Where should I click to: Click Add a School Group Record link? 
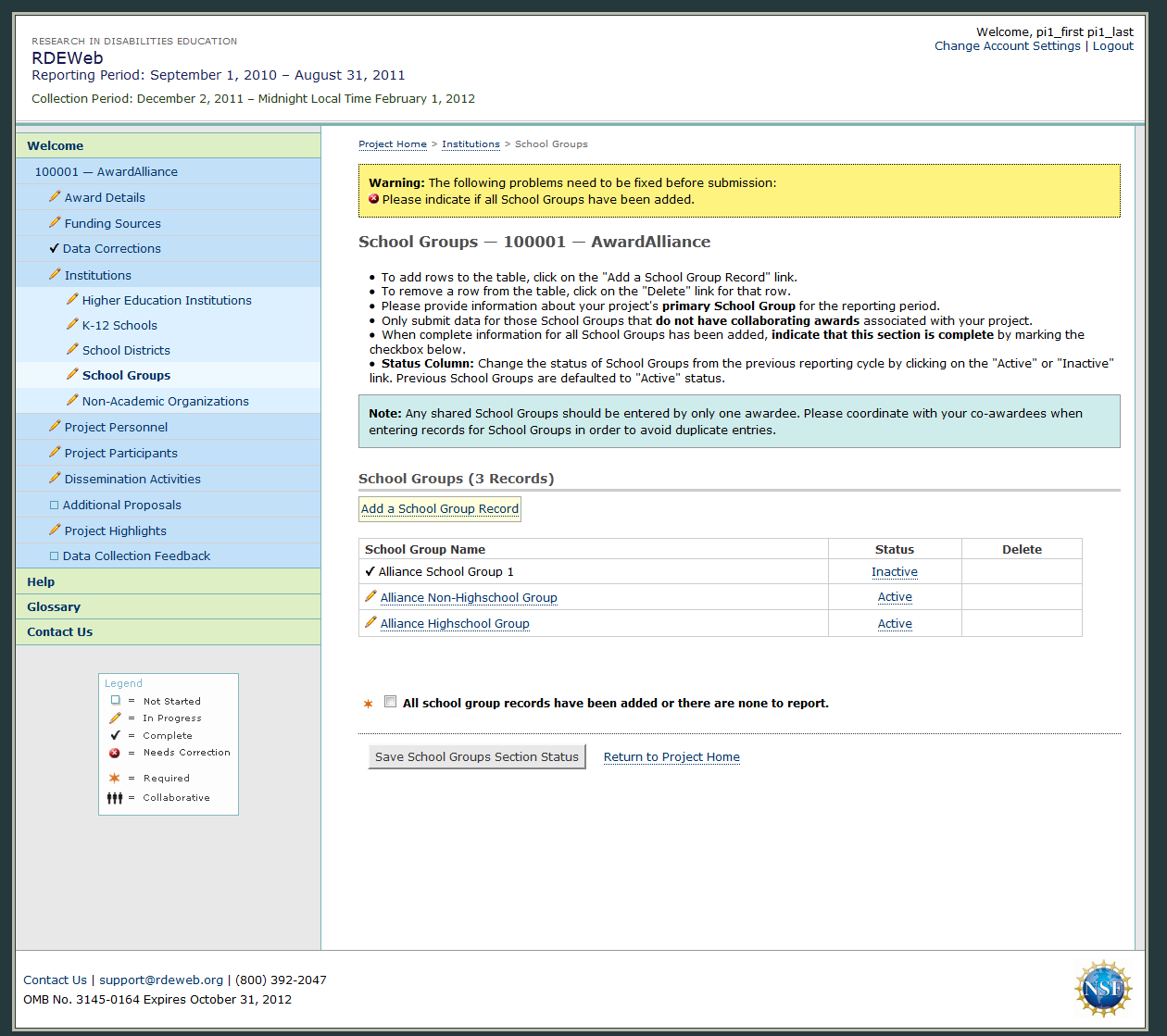[440, 508]
